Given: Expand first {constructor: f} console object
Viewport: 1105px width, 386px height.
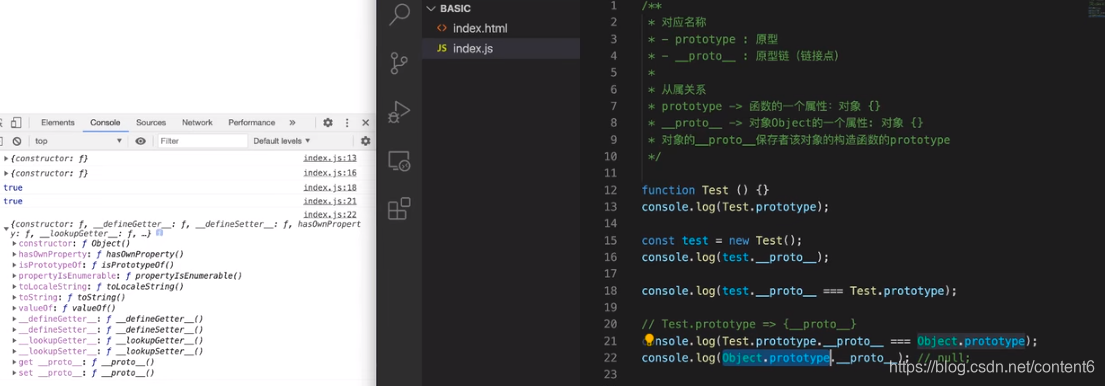Looking at the screenshot, I should (x=6, y=158).
